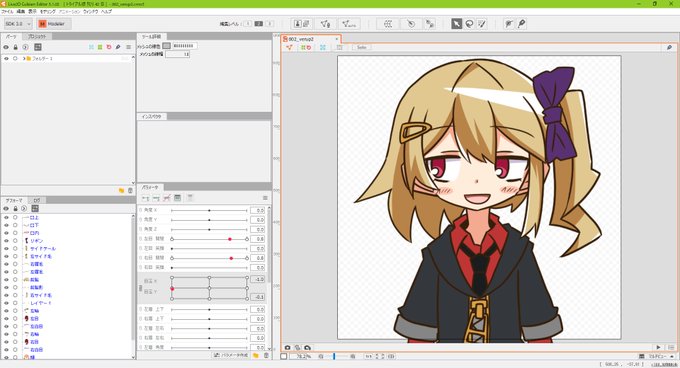The width and height of the screenshot is (680, 368).
Task: Toggle visibility of フォルダー 1 in Parts panel
Action: coord(6,58)
